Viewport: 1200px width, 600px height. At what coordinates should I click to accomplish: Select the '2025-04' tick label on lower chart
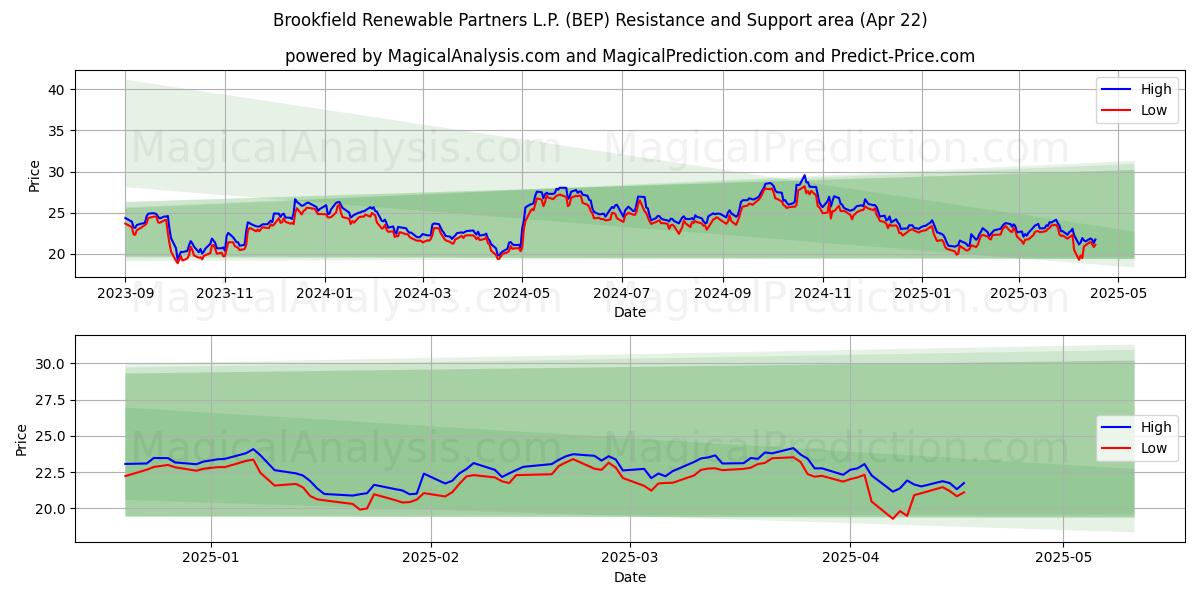tap(850, 556)
